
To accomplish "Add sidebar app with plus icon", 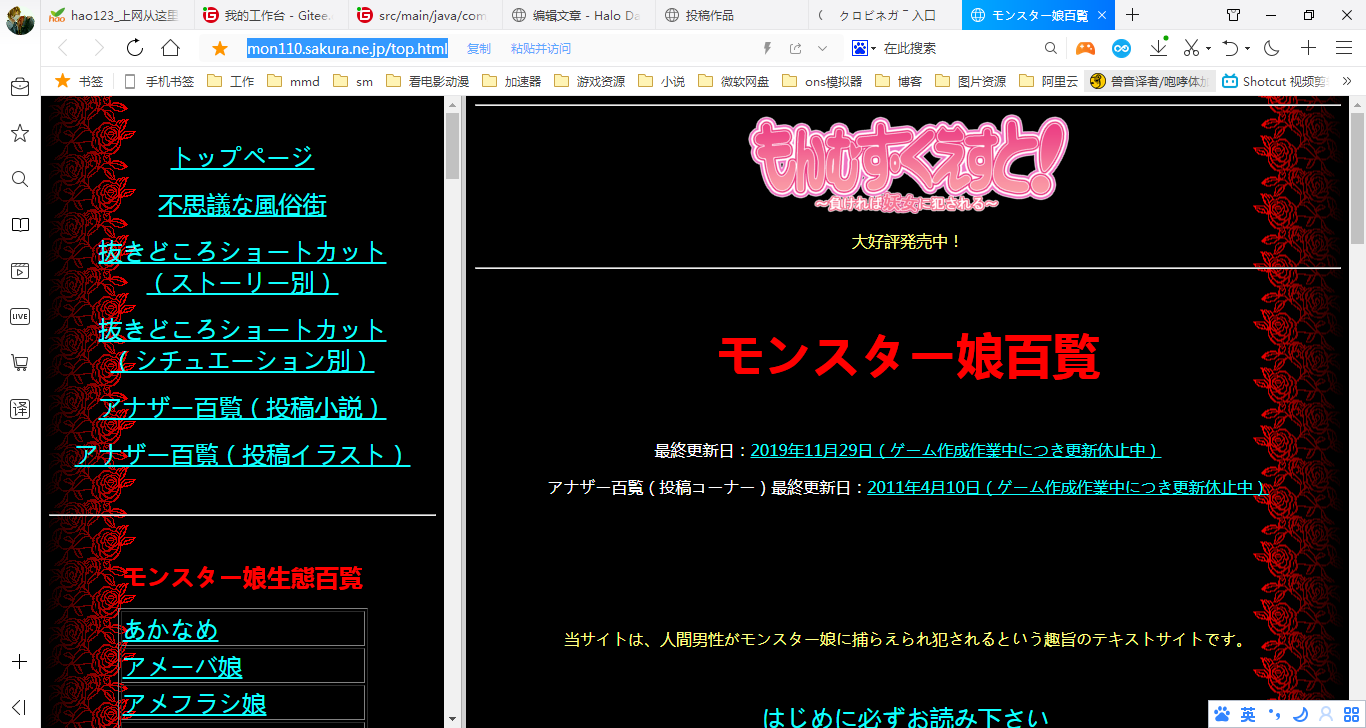I will (x=20, y=662).
